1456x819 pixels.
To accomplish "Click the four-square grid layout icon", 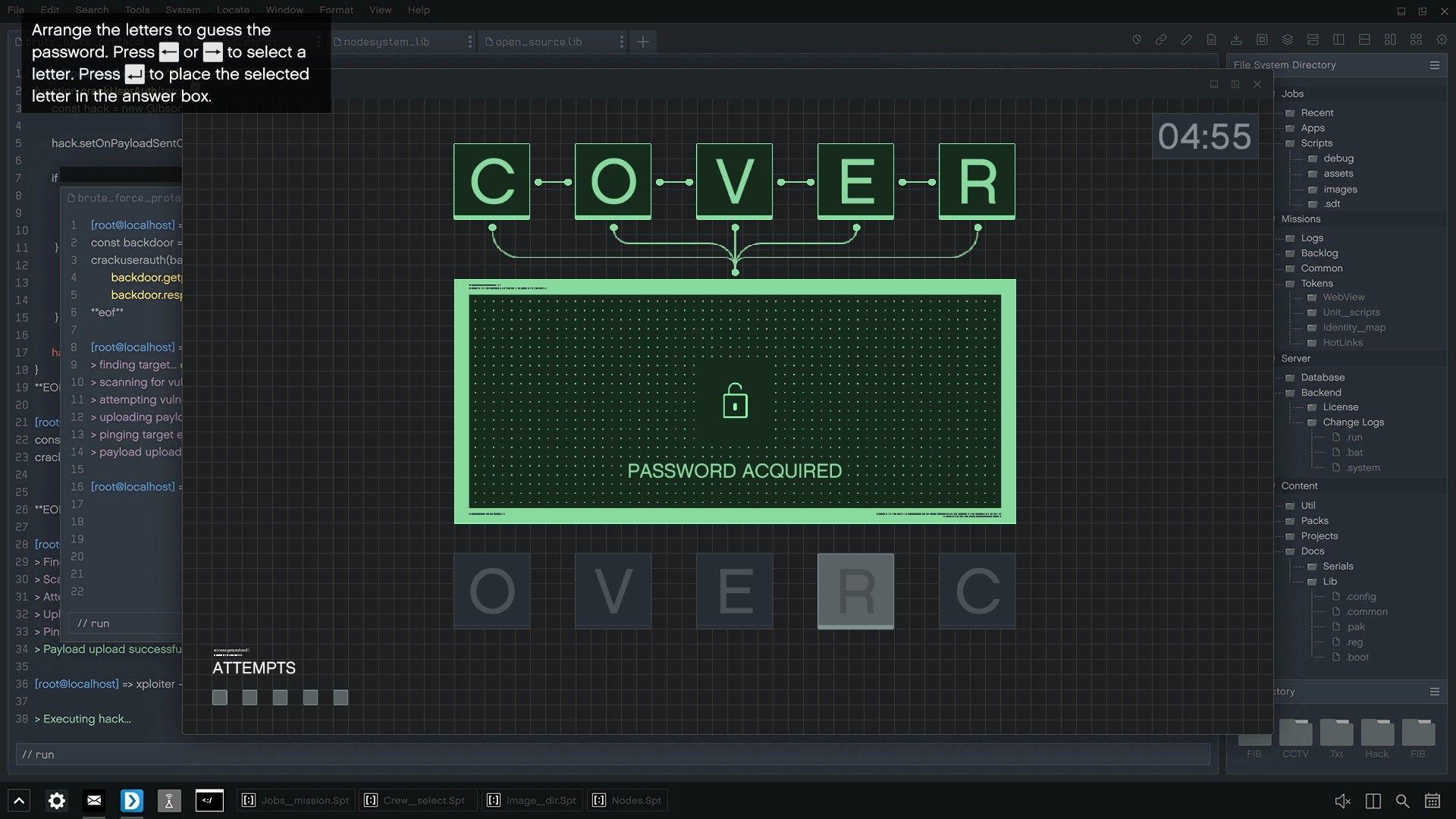I will point(1416,40).
